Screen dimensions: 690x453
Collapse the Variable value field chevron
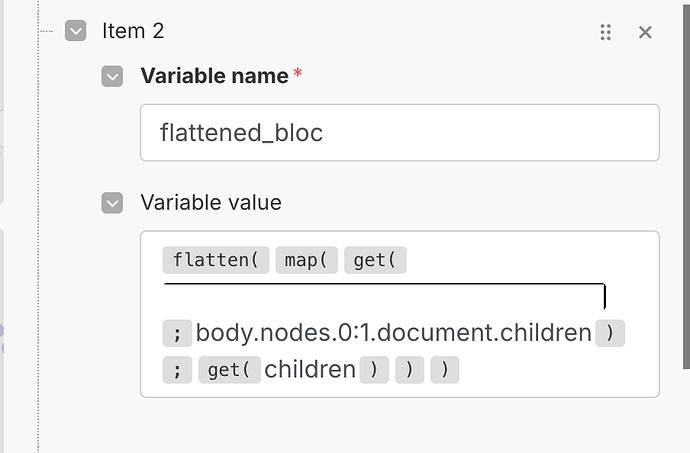[112, 203]
